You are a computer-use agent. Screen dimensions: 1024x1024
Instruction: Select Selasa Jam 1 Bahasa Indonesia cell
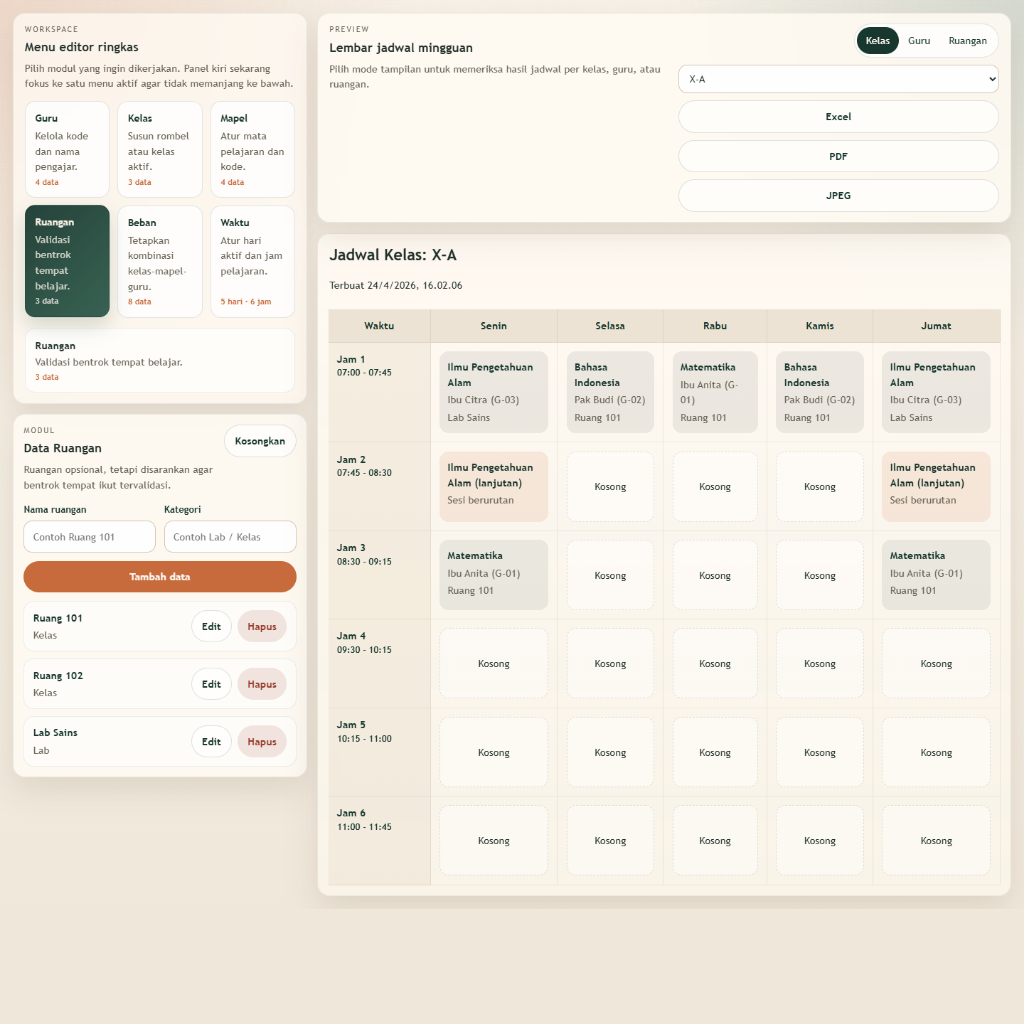[x=610, y=392]
